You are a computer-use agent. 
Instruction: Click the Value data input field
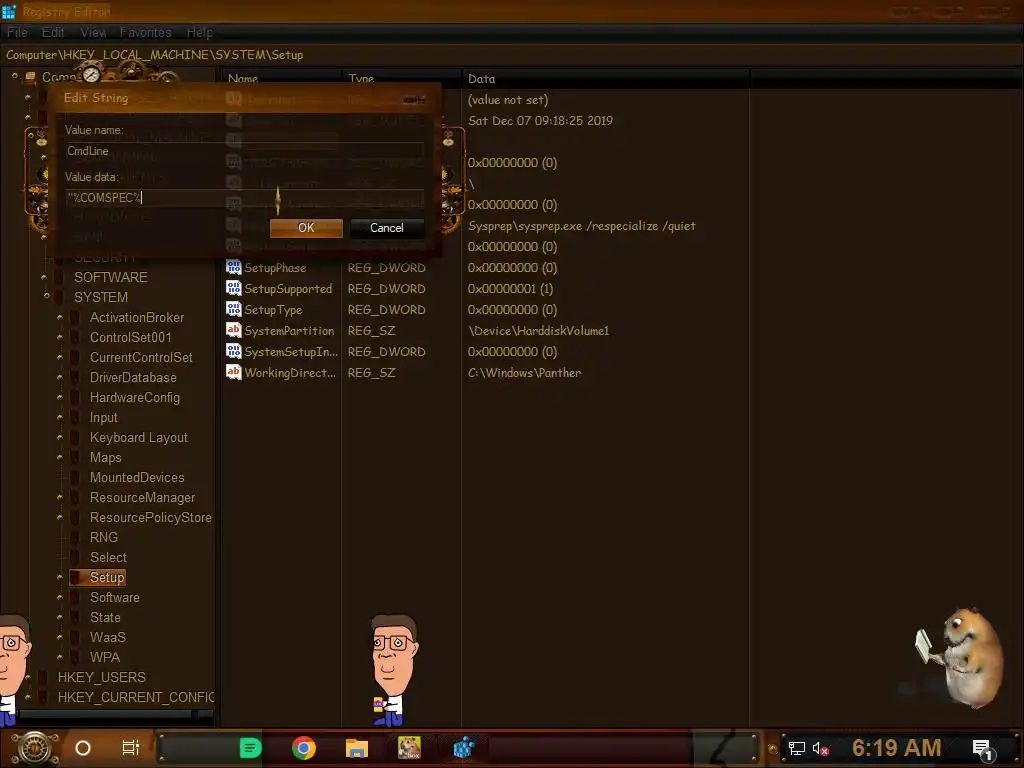pos(245,198)
